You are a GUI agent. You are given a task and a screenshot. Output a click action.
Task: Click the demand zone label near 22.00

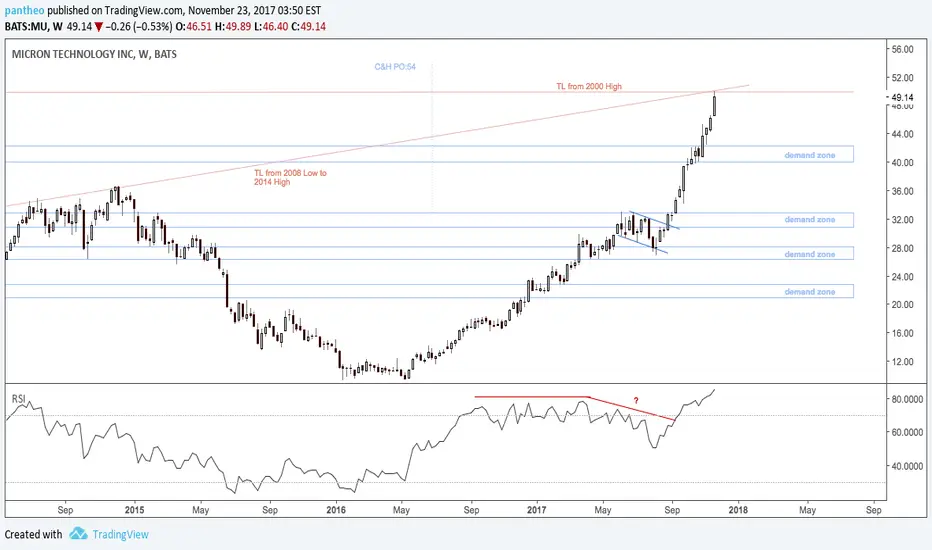810,292
